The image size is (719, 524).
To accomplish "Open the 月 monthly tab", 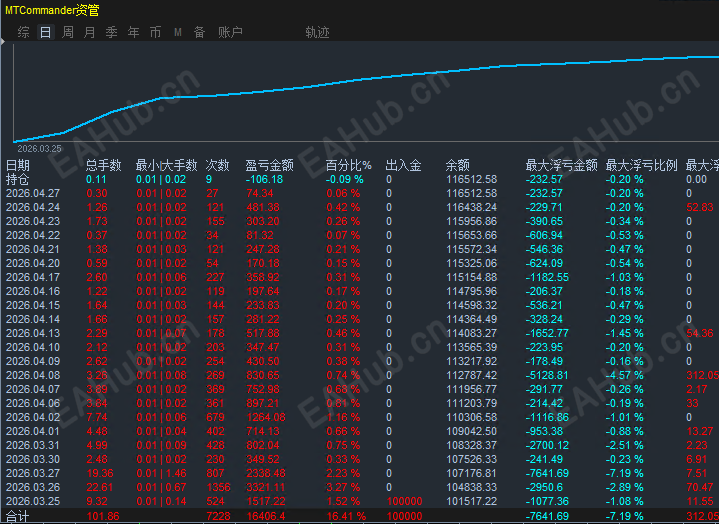I will pos(89,32).
